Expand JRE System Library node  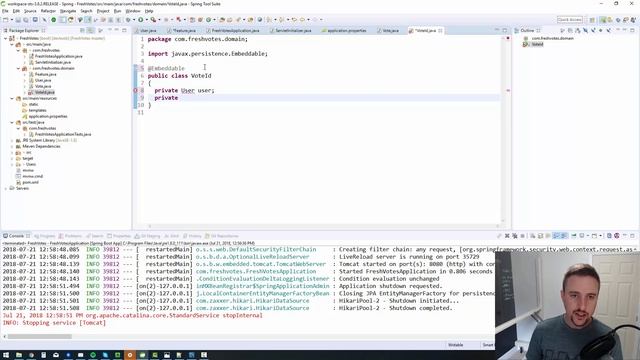point(12,140)
